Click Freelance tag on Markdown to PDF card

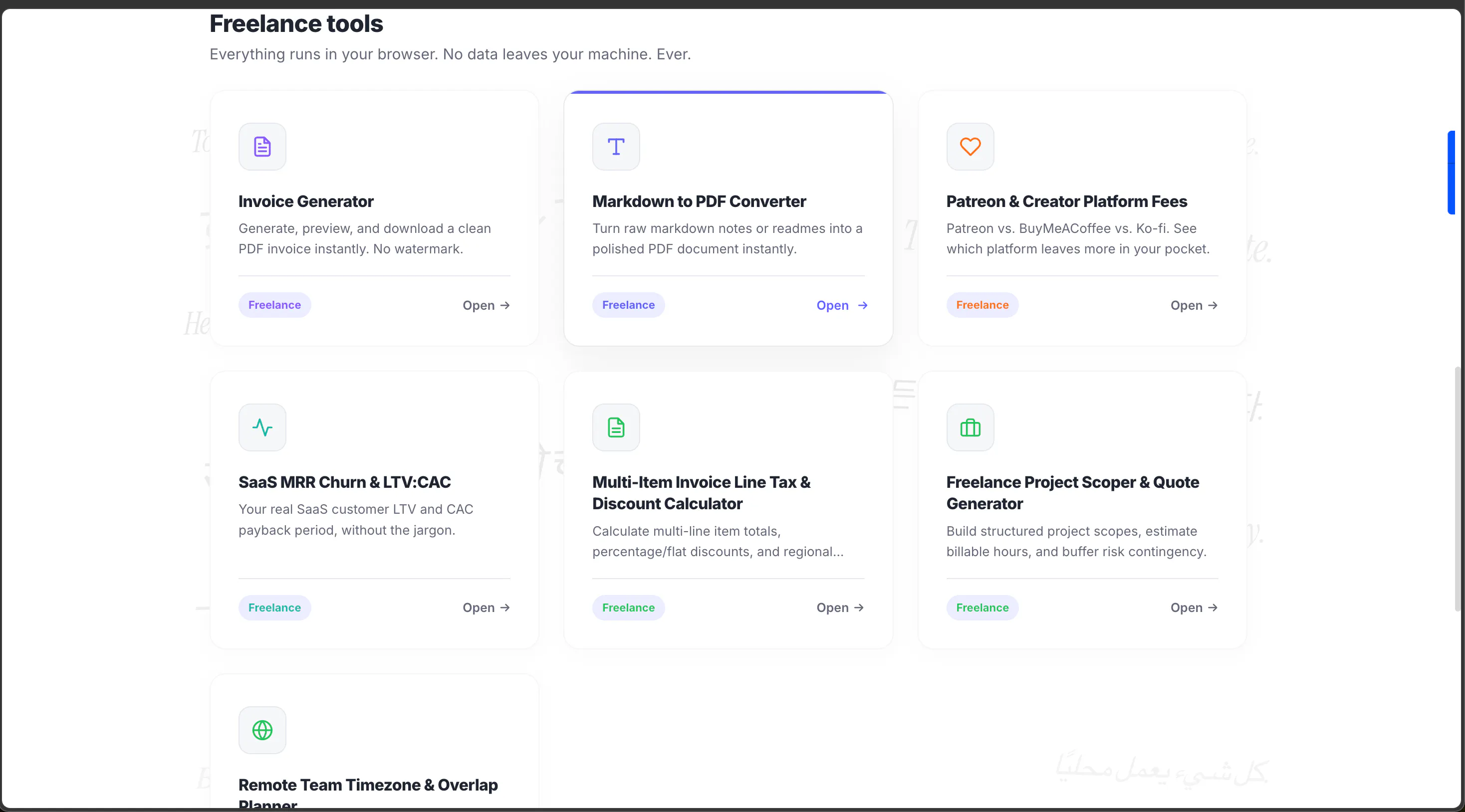click(x=628, y=305)
